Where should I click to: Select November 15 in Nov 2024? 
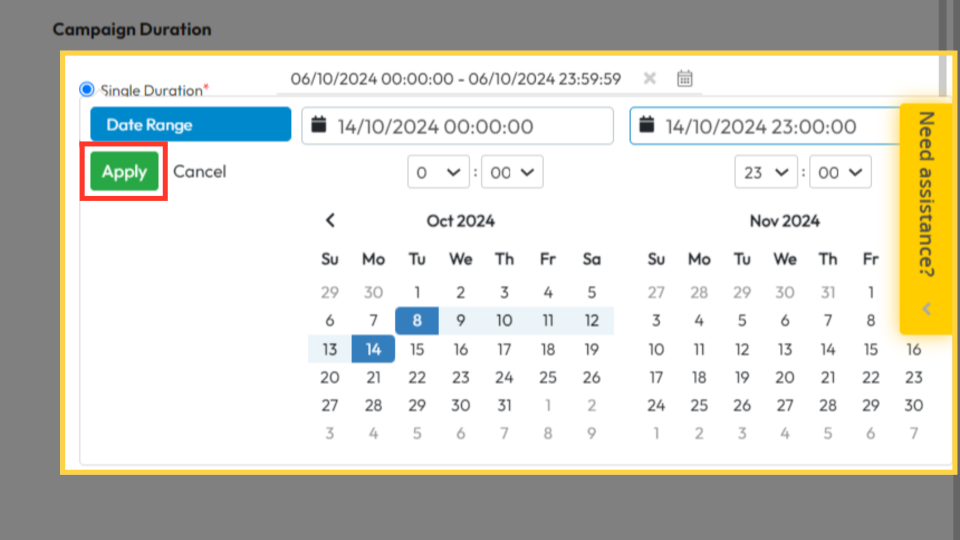(871, 349)
